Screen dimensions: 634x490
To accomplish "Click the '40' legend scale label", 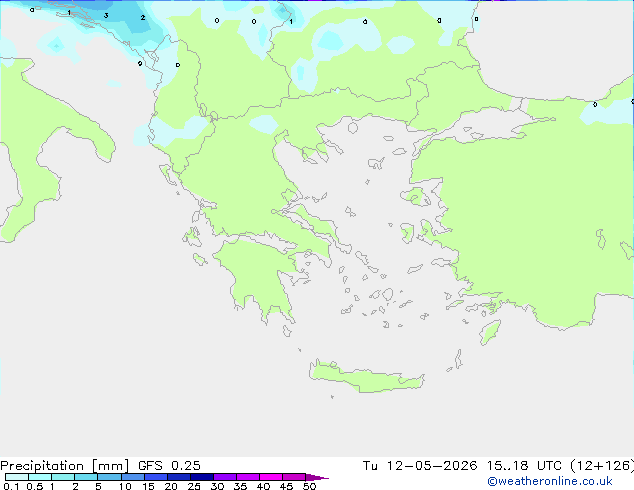I will point(263,486).
